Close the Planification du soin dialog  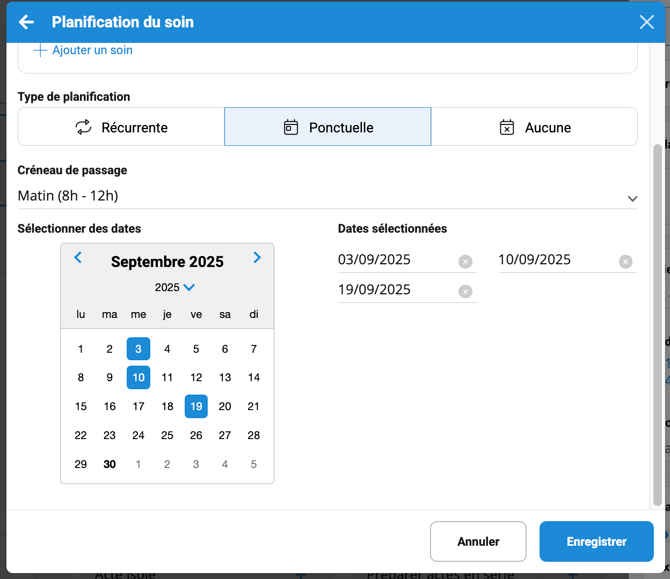[647, 22]
